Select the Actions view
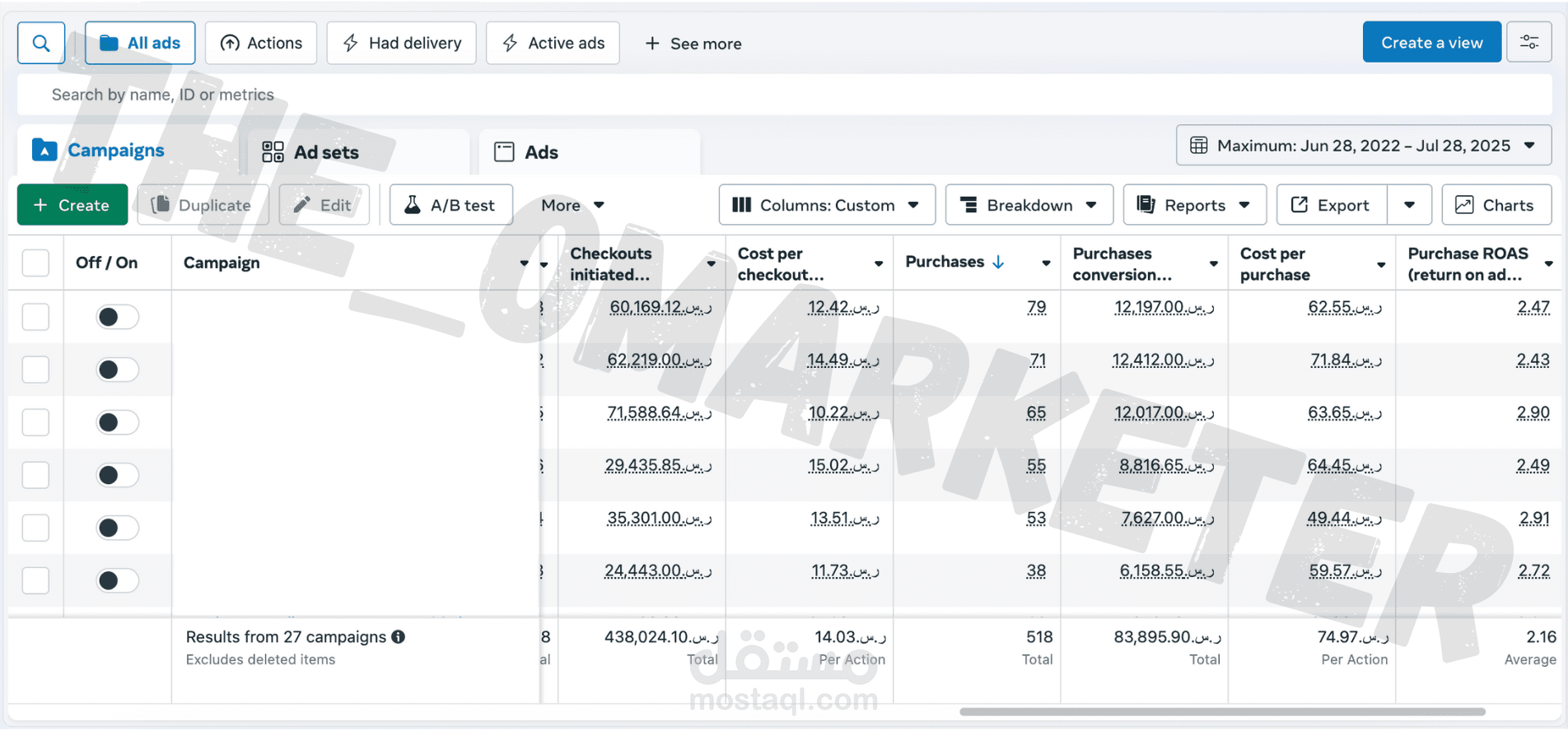Image resolution: width=1568 pixels, height=731 pixels. 261,43
